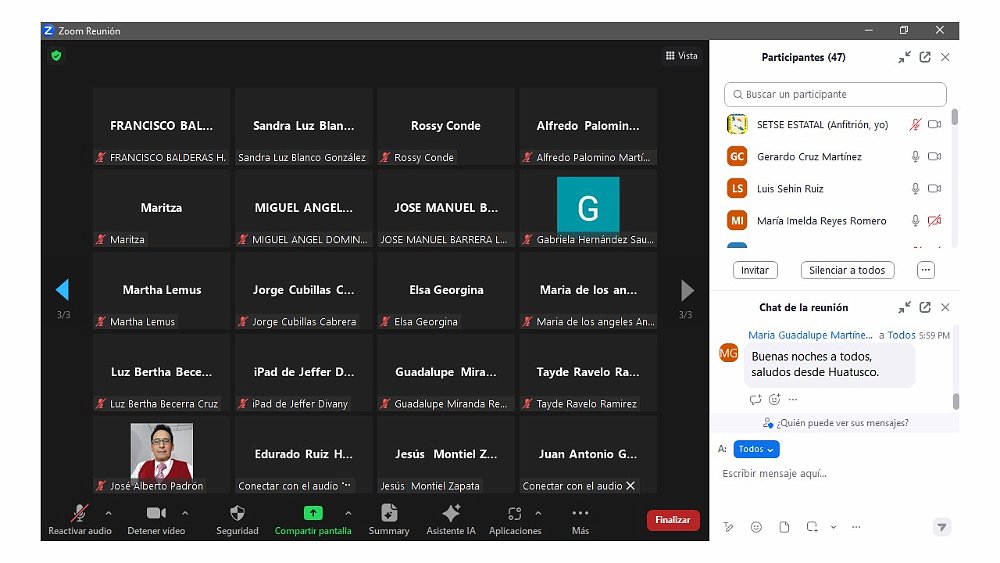Image resolution: width=1000 pixels, height=563 pixels.
Task: Unmute Gerardo Cruz Martínez's microphone
Action: coord(914,157)
